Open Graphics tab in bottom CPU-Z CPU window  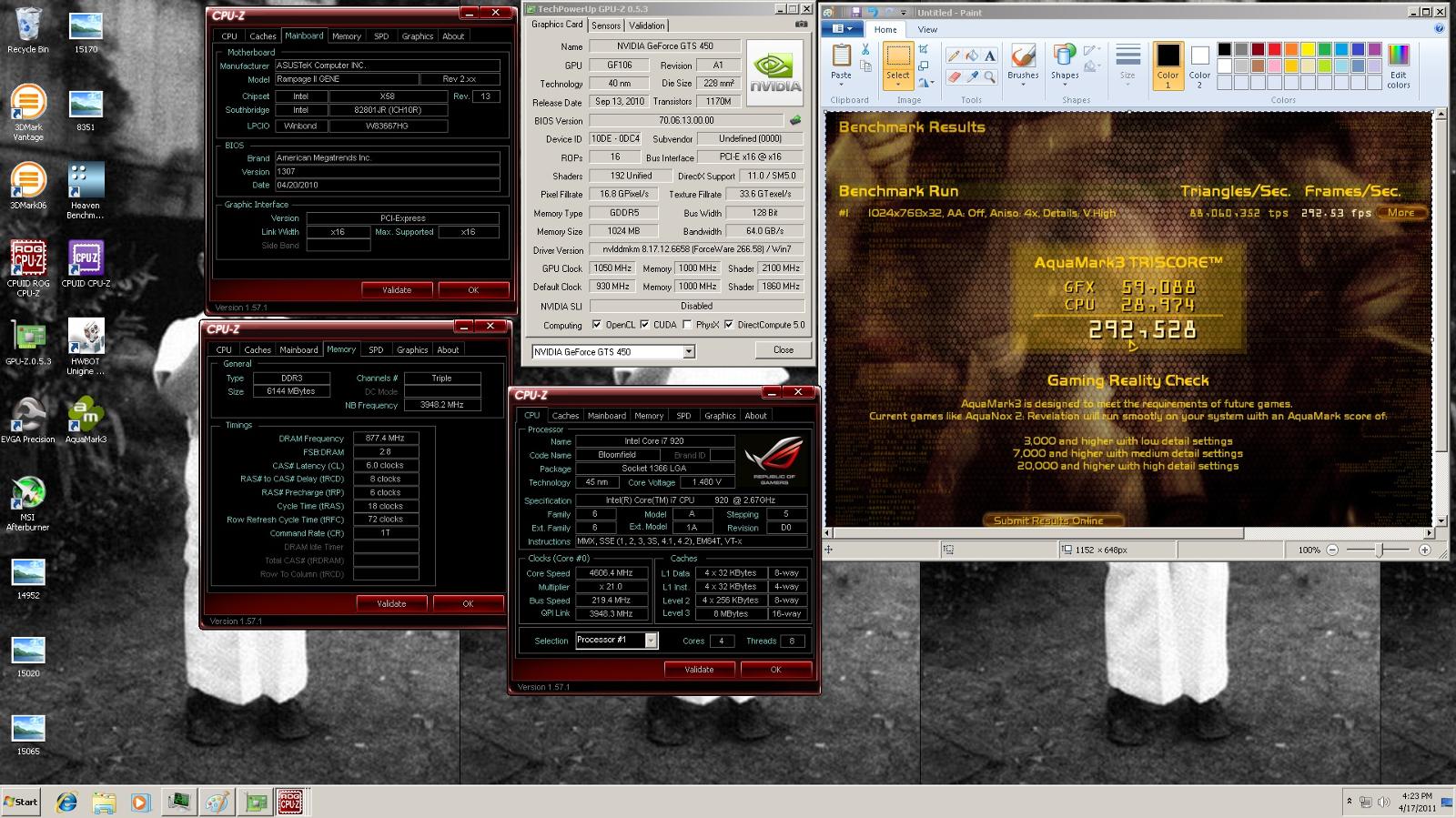coord(720,416)
